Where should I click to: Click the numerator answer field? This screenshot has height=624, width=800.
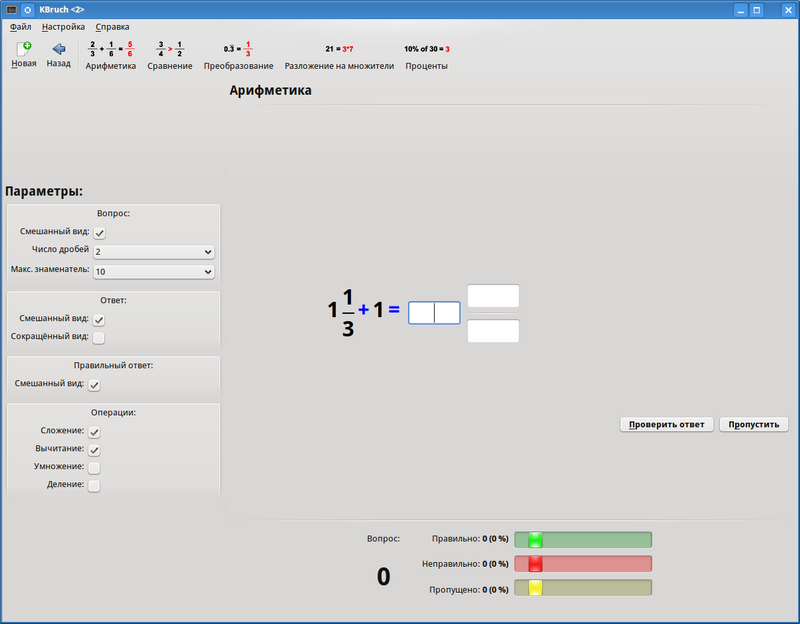[x=493, y=296]
